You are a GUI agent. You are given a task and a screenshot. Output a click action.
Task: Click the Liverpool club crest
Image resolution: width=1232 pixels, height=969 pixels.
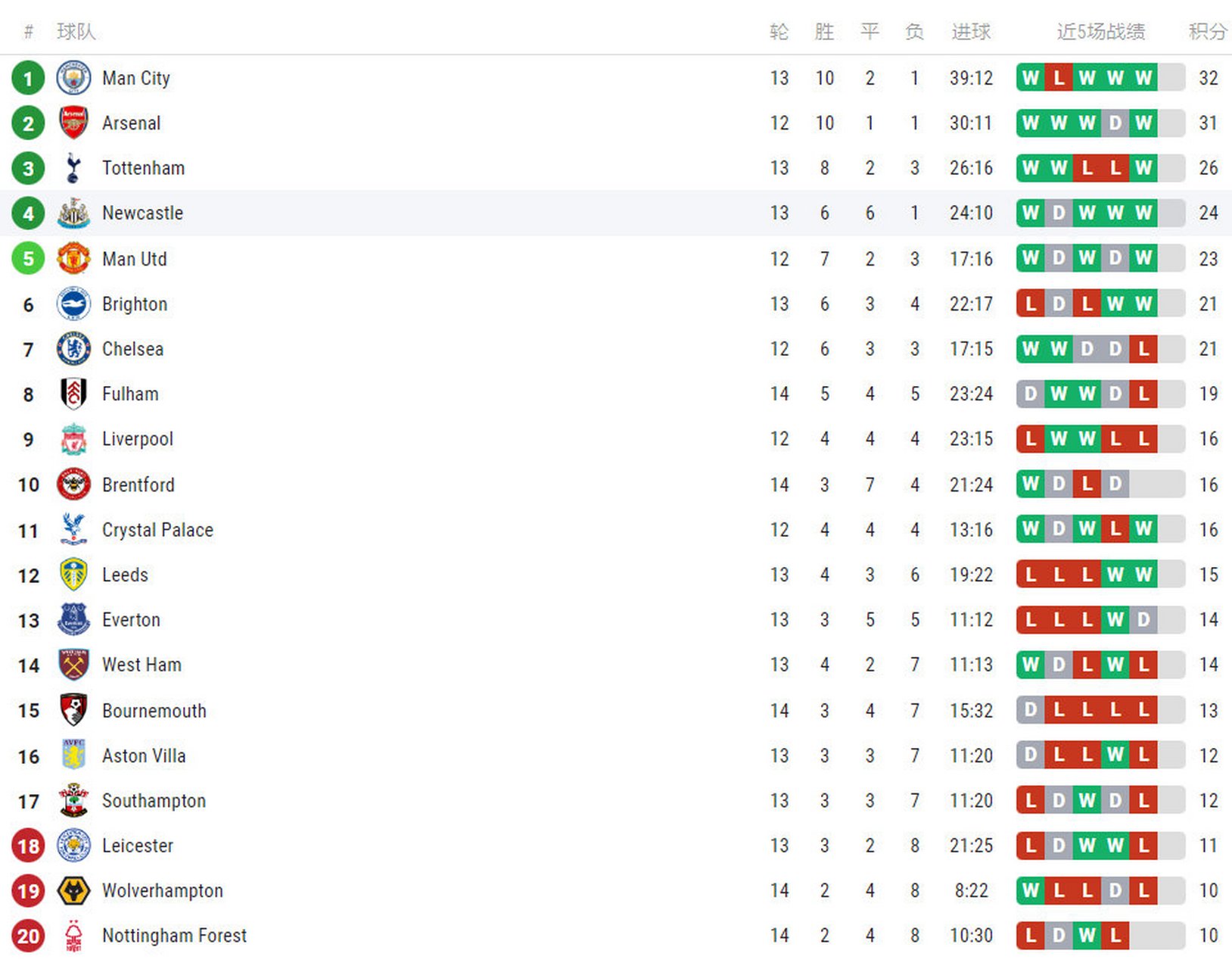(x=73, y=439)
